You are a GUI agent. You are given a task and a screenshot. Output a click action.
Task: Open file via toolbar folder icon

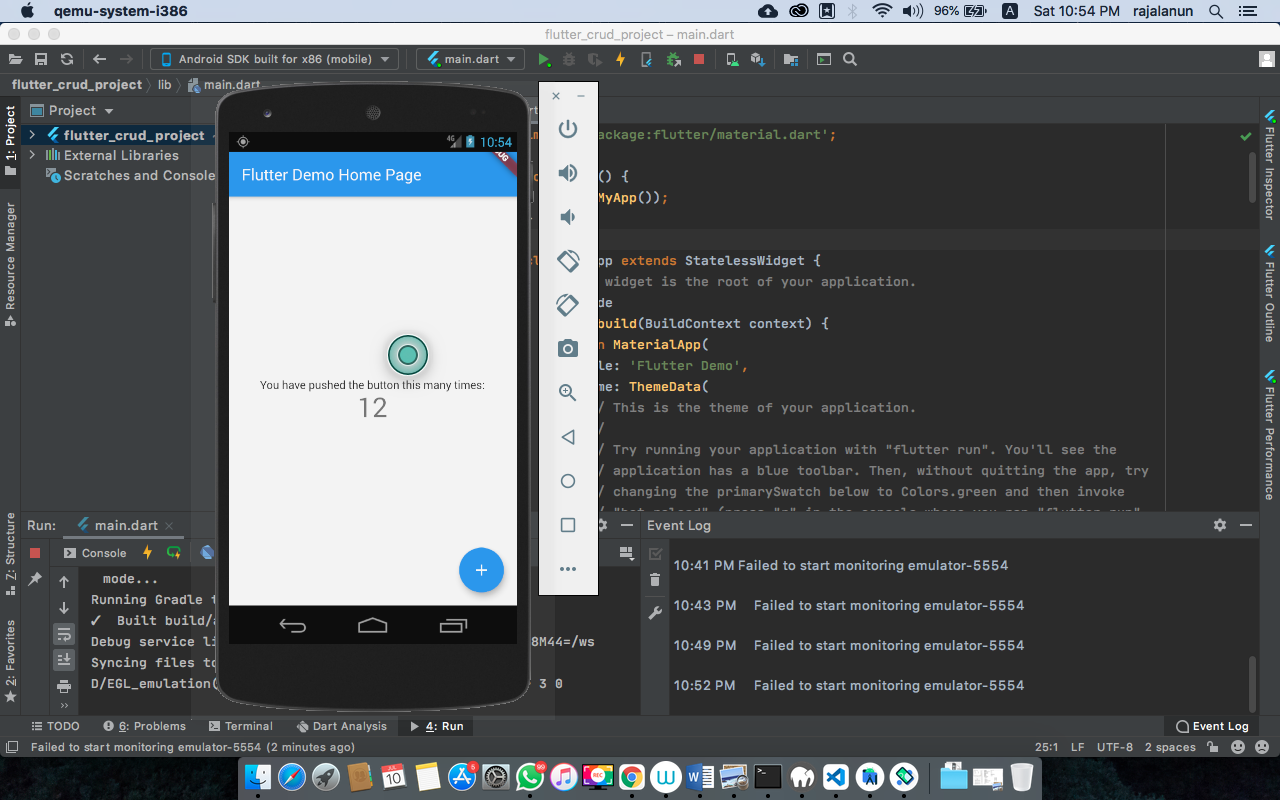coord(16,59)
